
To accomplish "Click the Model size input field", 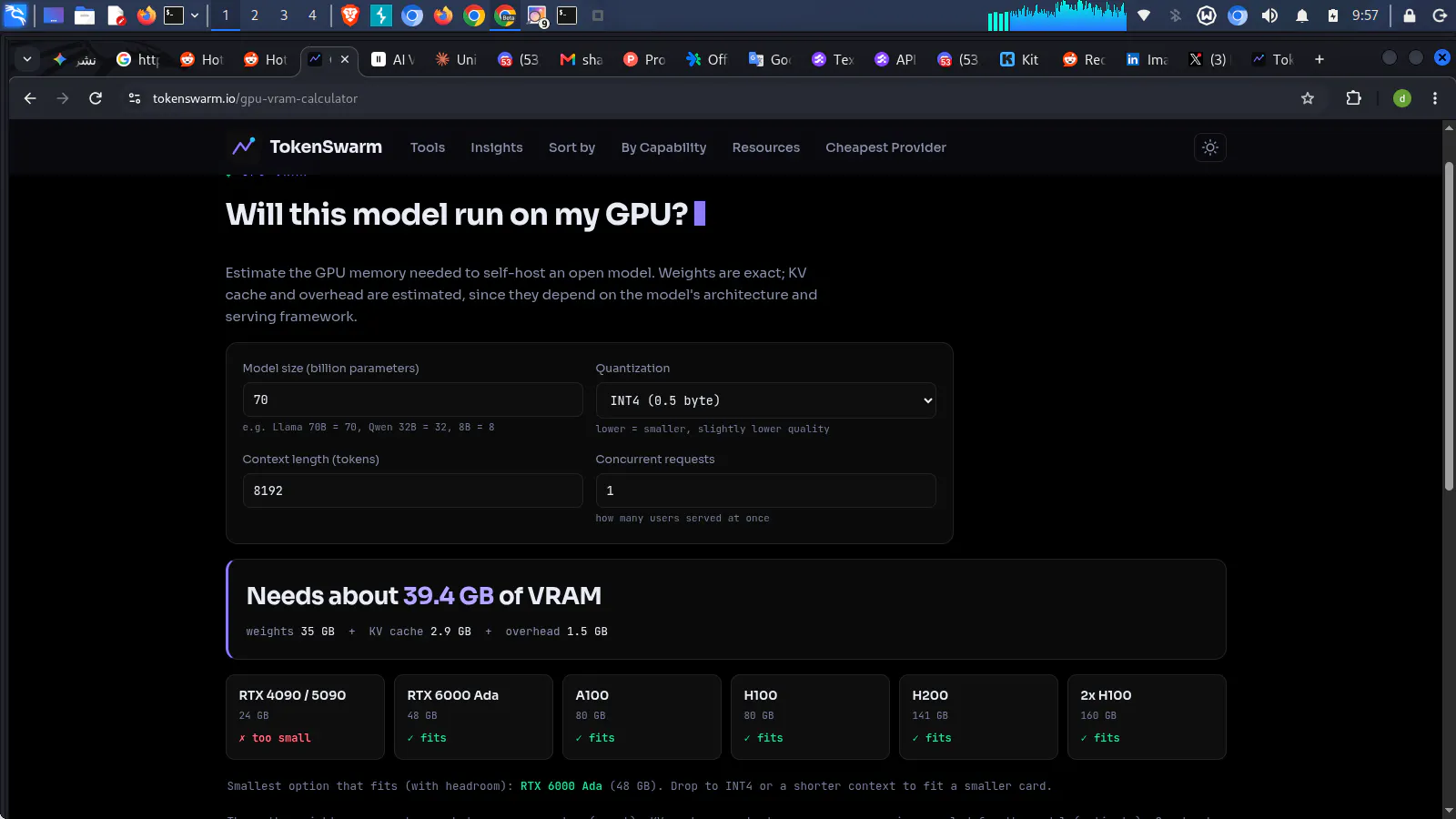I will pos(412,399).
